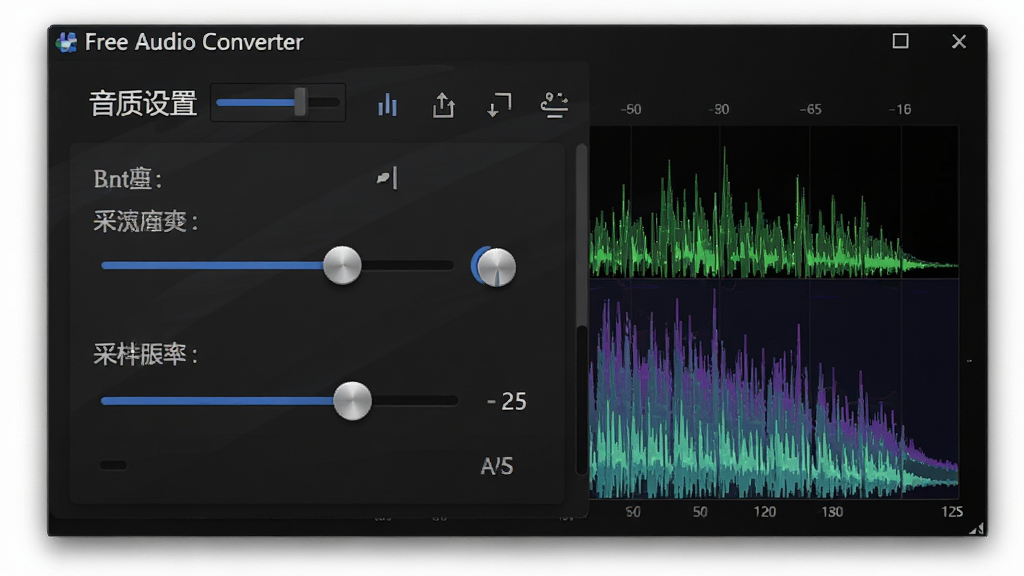The image size is (1024, 576).
Task: Click the 130 axis label below spectrum
Action: tap(832, 511)
